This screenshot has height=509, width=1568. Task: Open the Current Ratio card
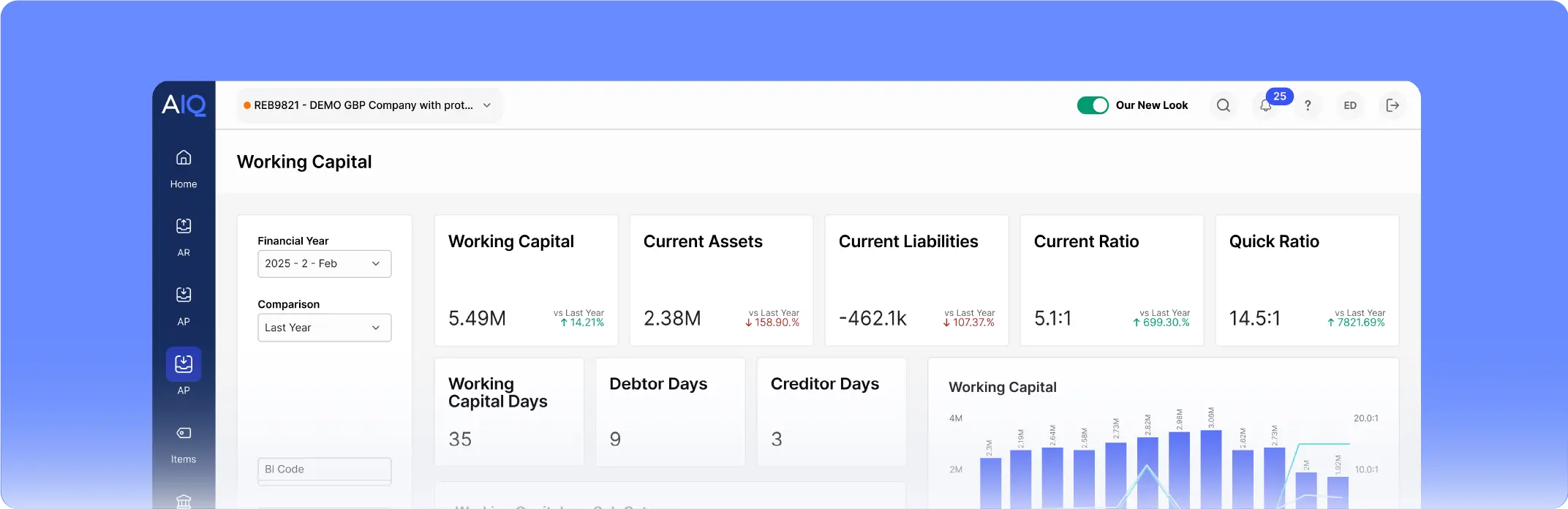(1112, 280)
